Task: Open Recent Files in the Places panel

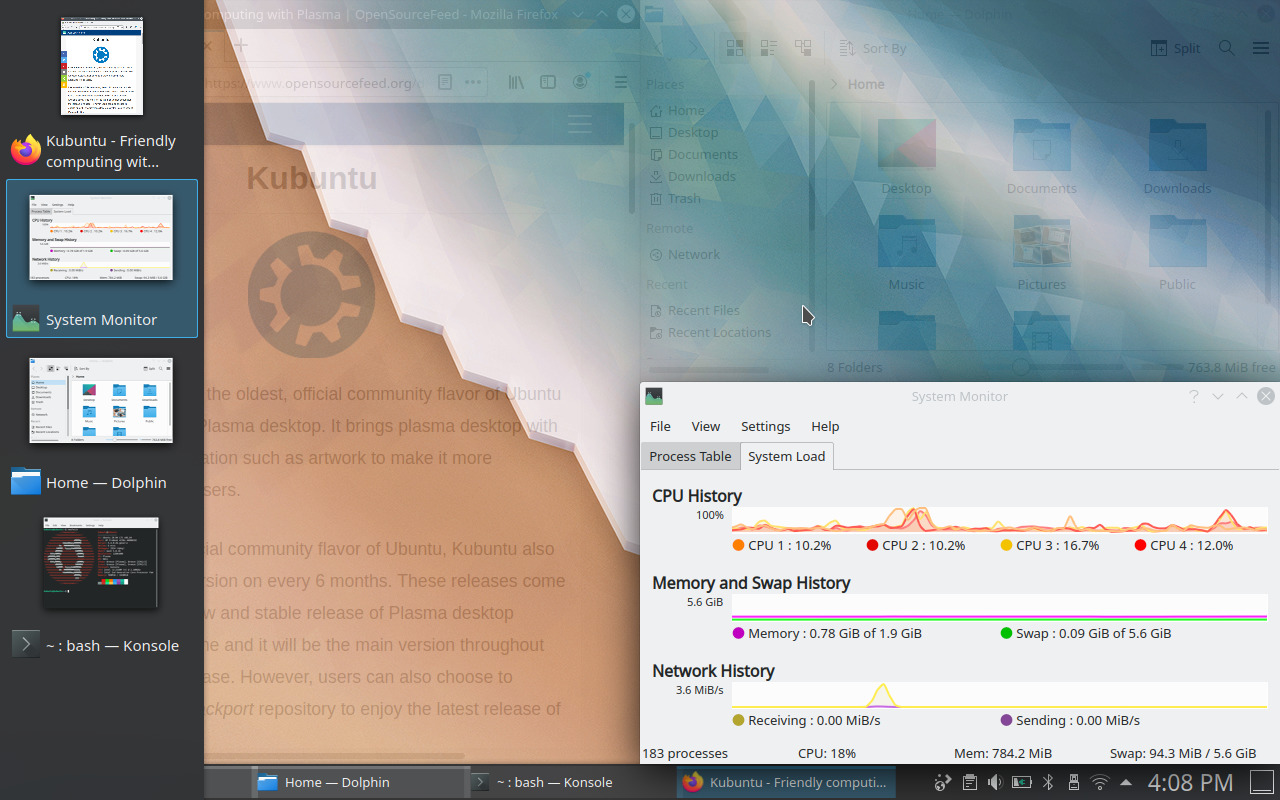Action: (x=703, y=310)
